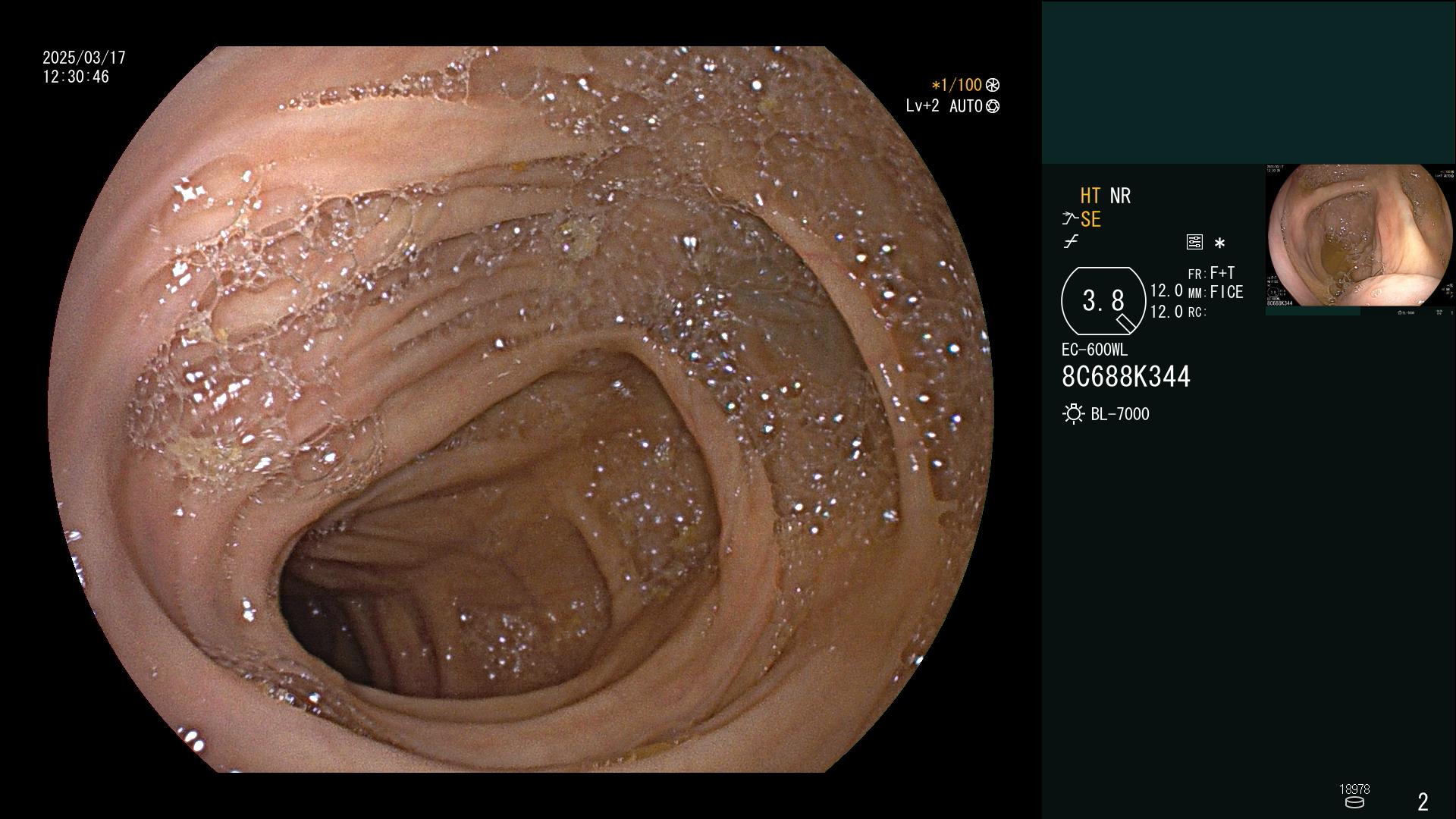The height and width of the screenshot is (819, 1456).
Task: Click the shutter value *1/100
Action: point(957,85)
